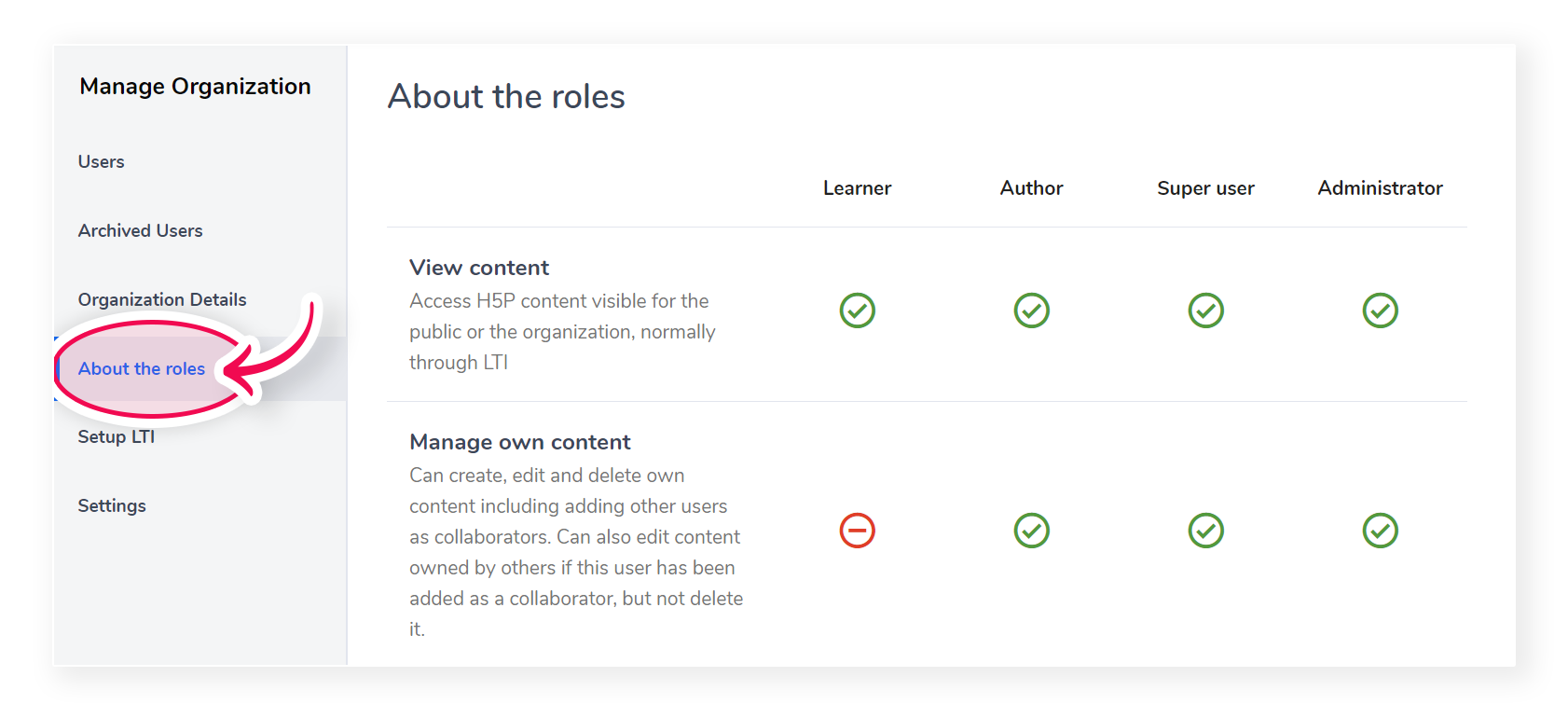The image size is (1568, 718).
Task: Click the Administrator column header
Action: 1380,188
